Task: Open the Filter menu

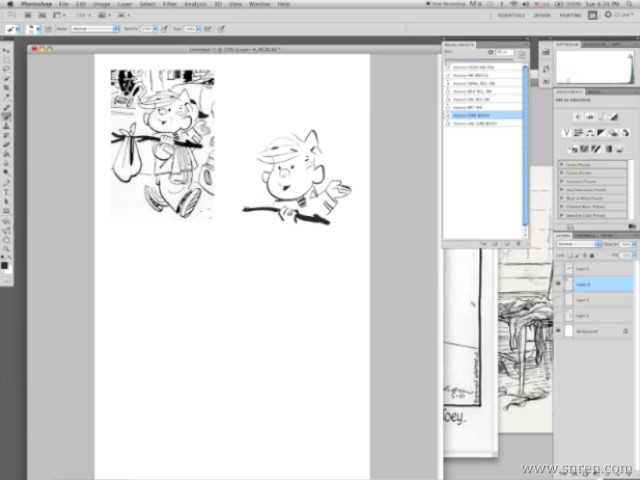Action: (169, 4)
